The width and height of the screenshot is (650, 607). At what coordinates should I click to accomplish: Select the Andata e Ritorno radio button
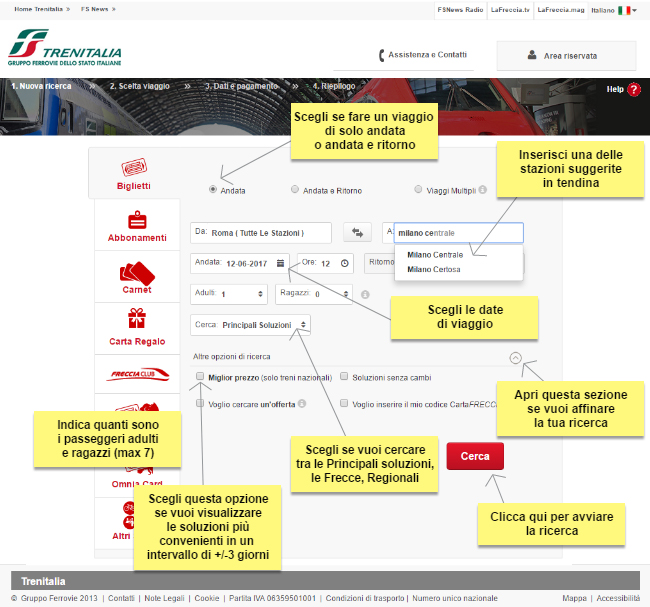pyautogui.click(x=294, y=190)
